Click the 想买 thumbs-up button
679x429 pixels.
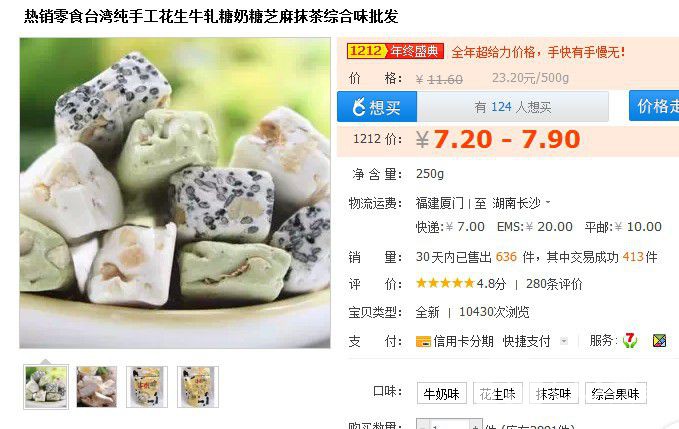[377, 106]
